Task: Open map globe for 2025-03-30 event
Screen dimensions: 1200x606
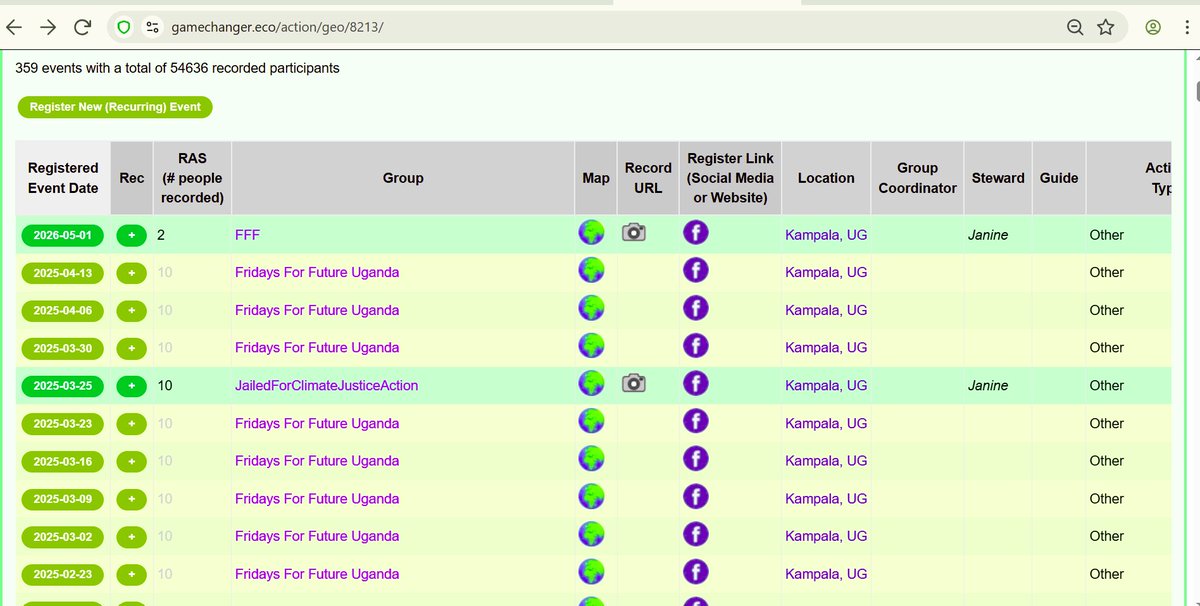Action: tap(592, 346)
